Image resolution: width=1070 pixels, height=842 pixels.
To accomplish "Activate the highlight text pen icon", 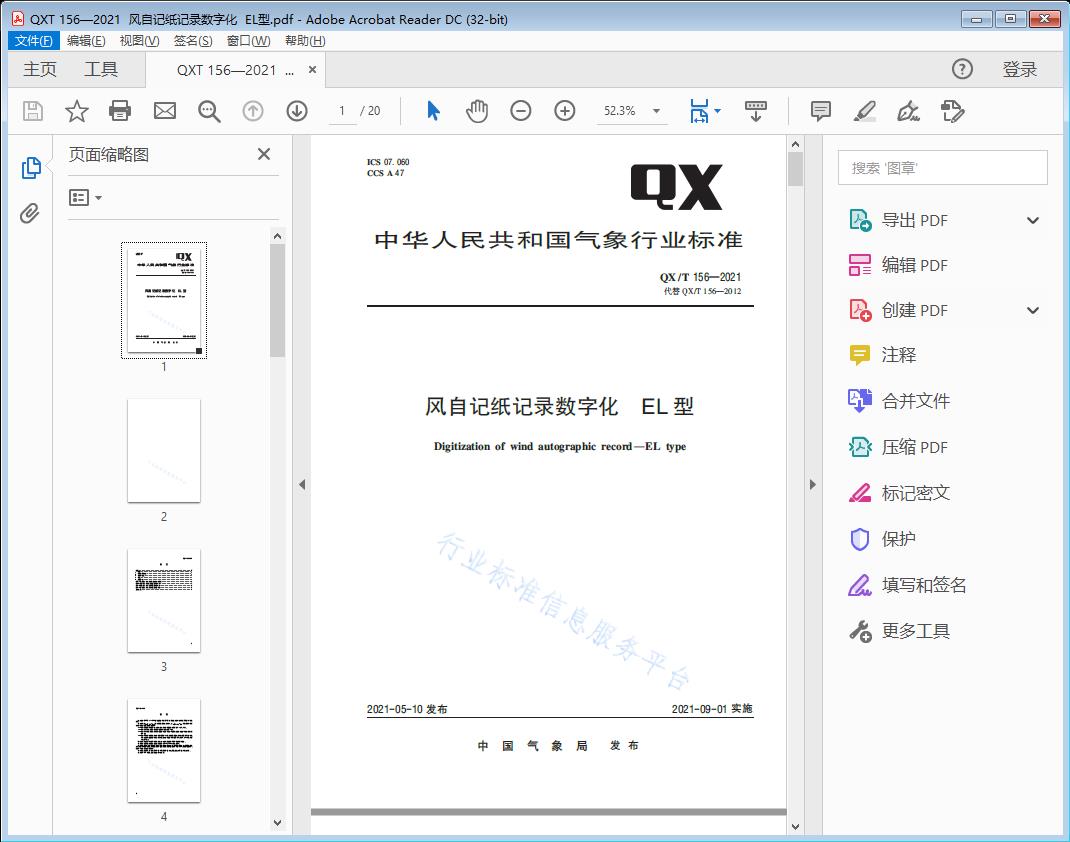I will (x=865, y=112).
